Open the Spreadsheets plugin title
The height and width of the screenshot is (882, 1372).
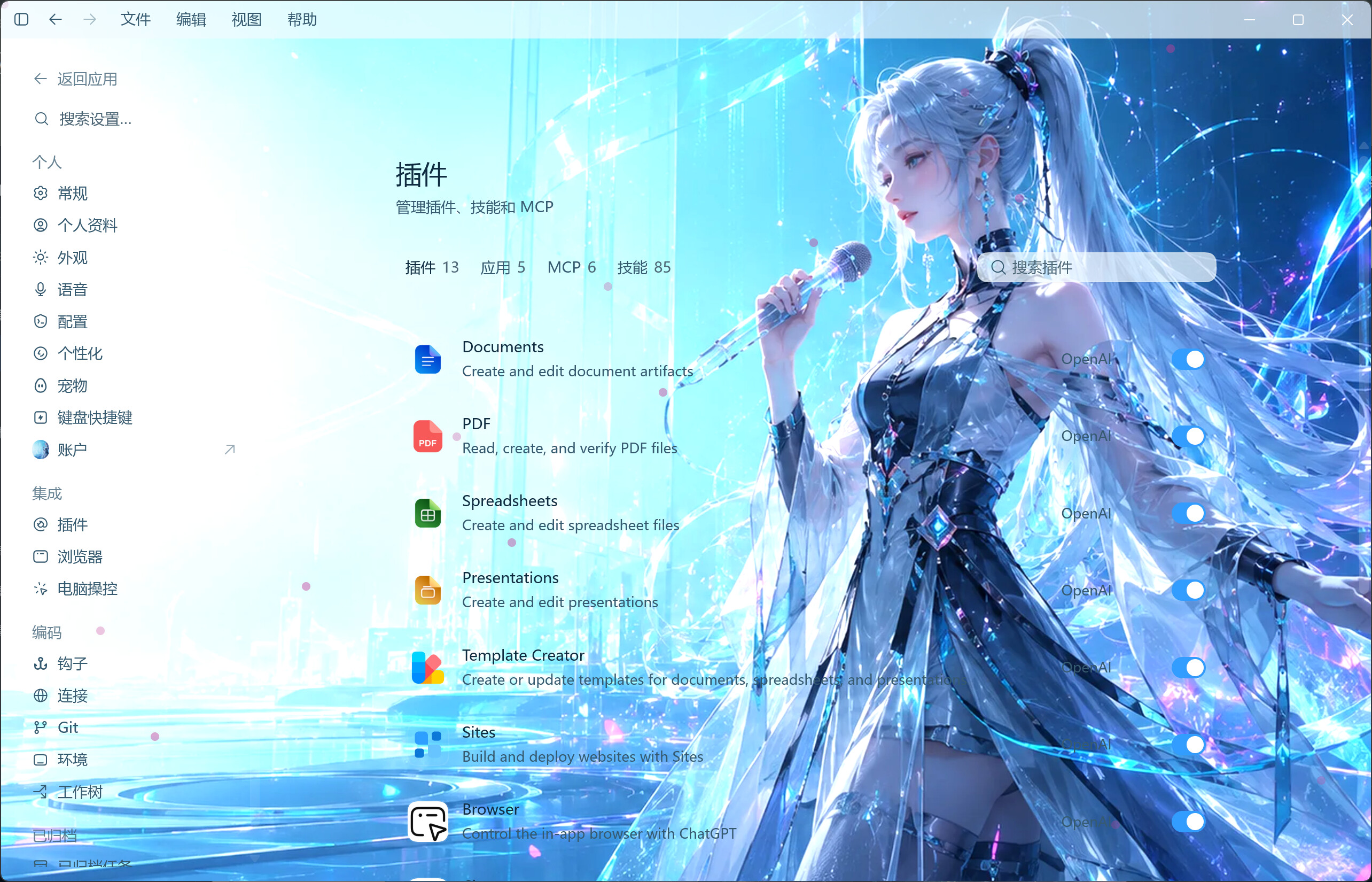(x=509, y=501)
